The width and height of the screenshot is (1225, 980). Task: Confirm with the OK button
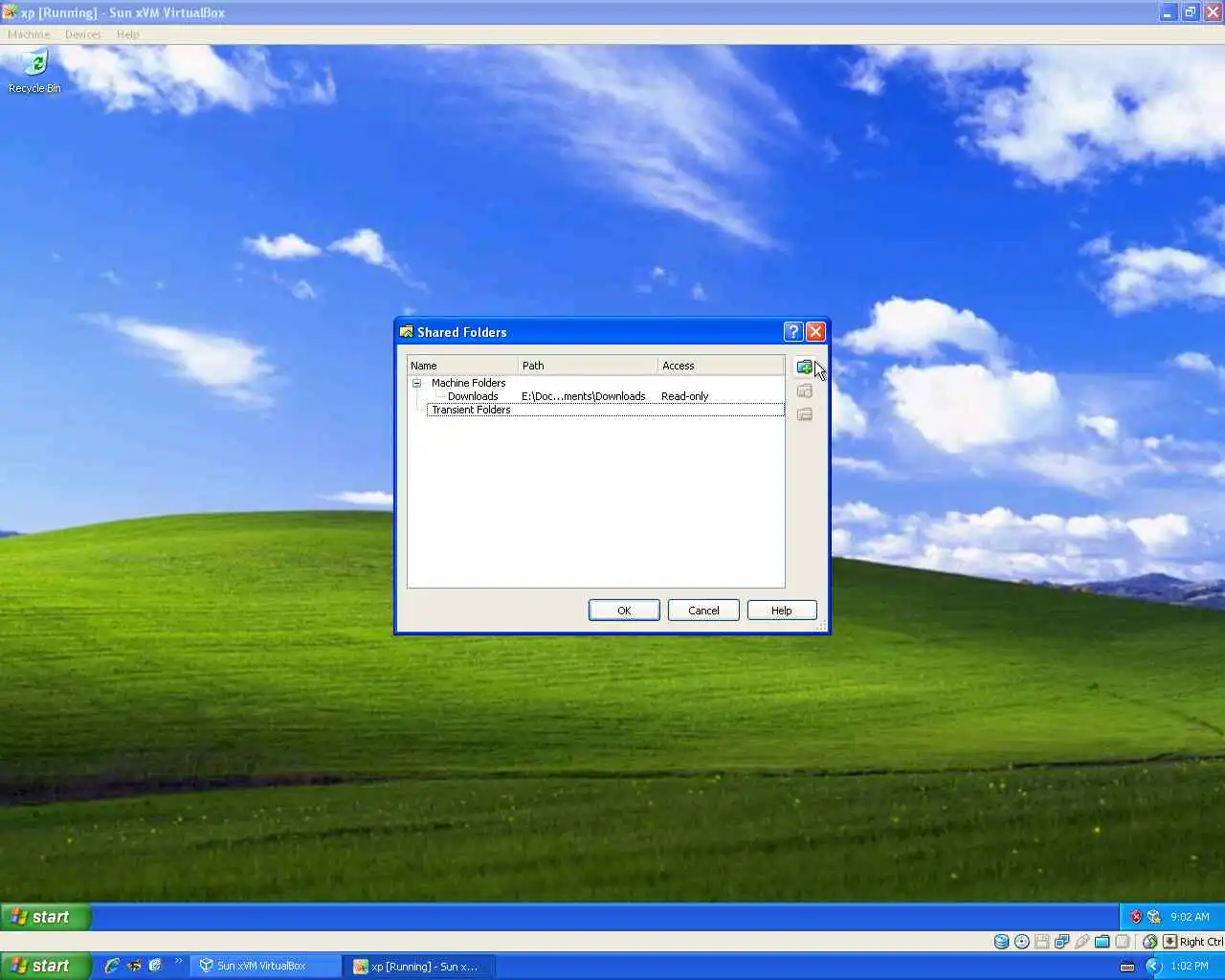point(624,611)
